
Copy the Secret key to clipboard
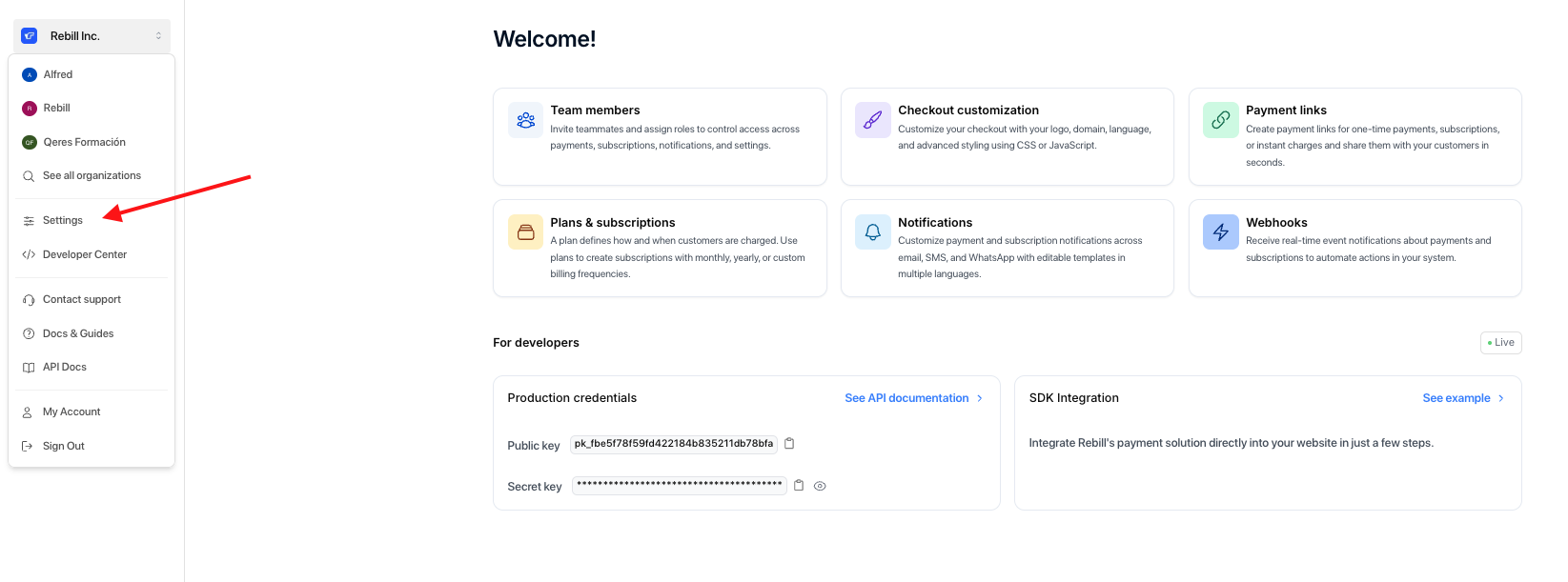pos(799,486)
